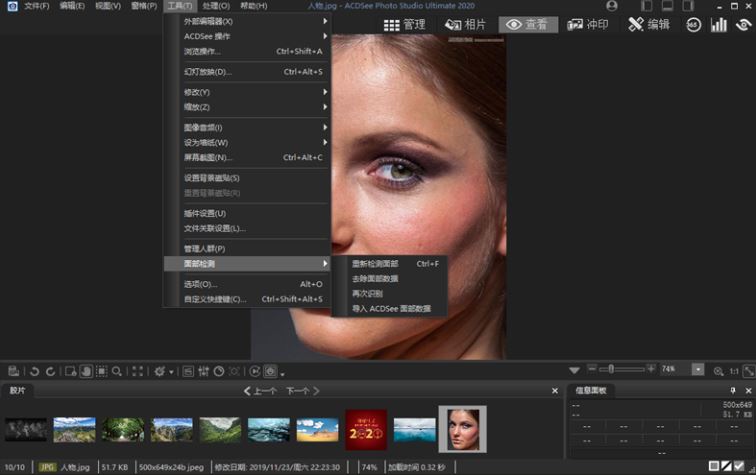Rotate image left with counterclockwise arrow icon
756x475 pixels.
tap(34, 371)
